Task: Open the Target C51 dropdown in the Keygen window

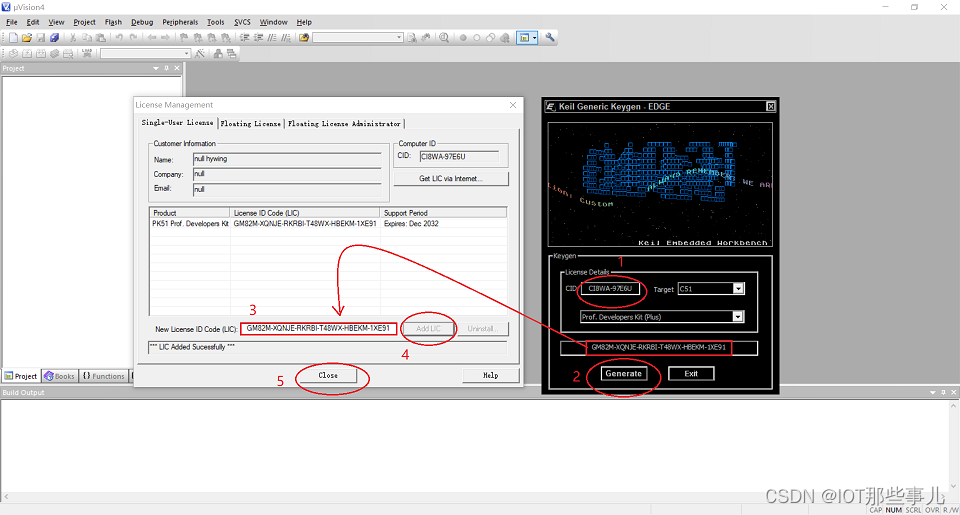Action: pyautogui.click(x=738, y=288)
